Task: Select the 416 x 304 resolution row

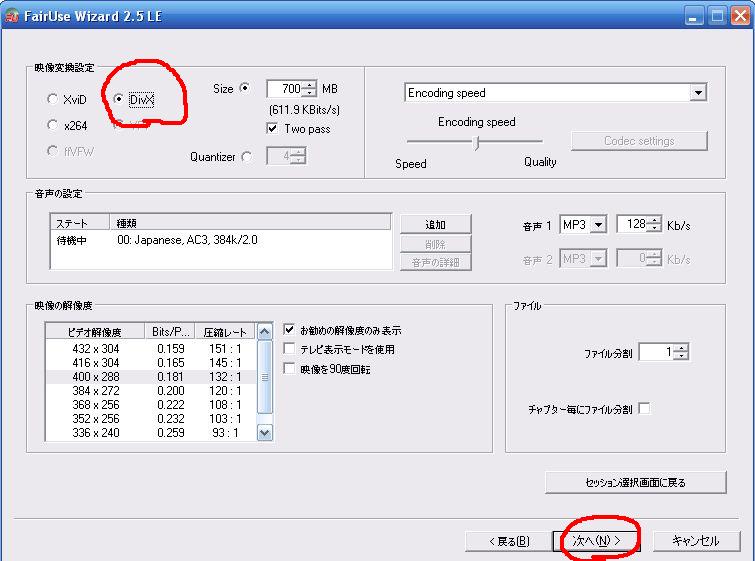Action: pos(152,363)
